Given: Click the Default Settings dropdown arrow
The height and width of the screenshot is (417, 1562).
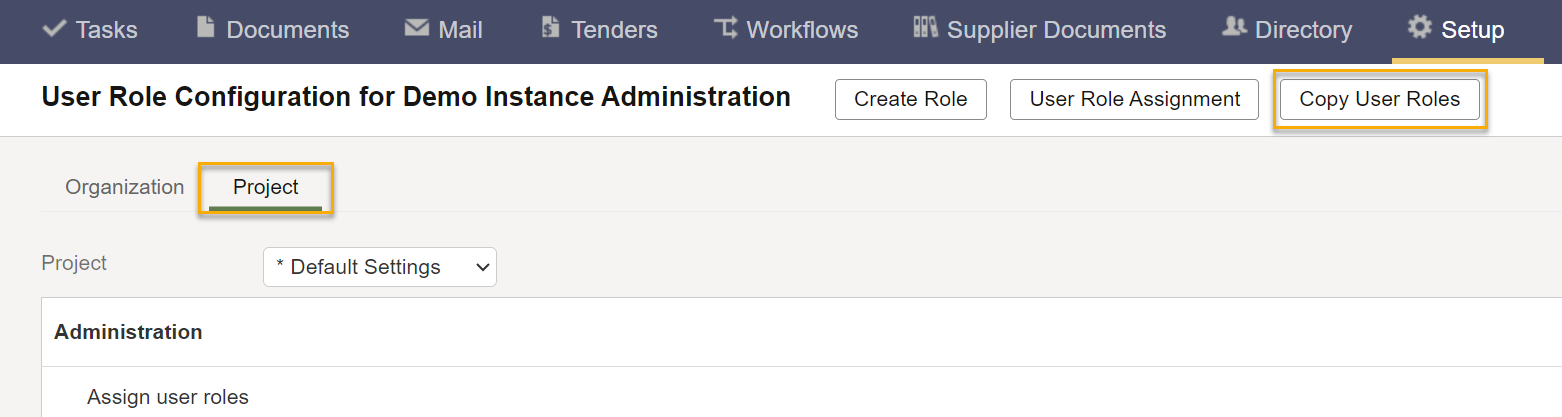Looking at the screenshot, I should (482, 267).
